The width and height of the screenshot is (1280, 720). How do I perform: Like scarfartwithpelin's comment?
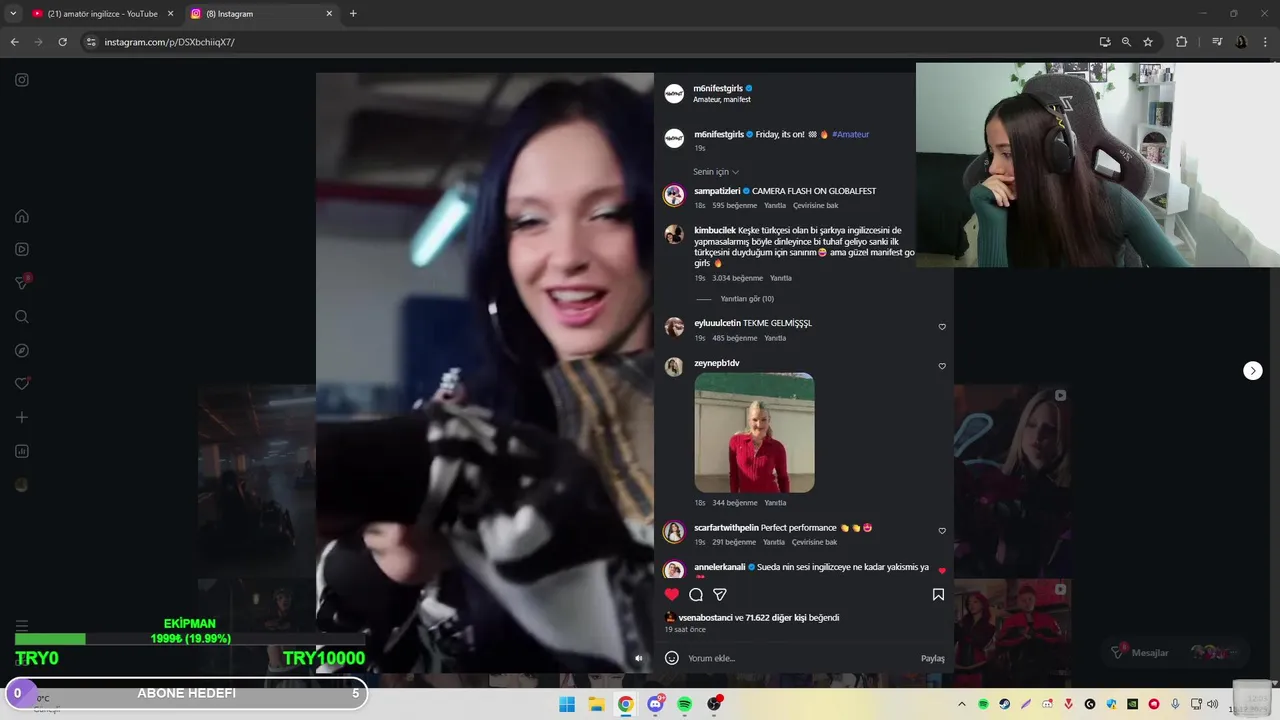[942, 531]
